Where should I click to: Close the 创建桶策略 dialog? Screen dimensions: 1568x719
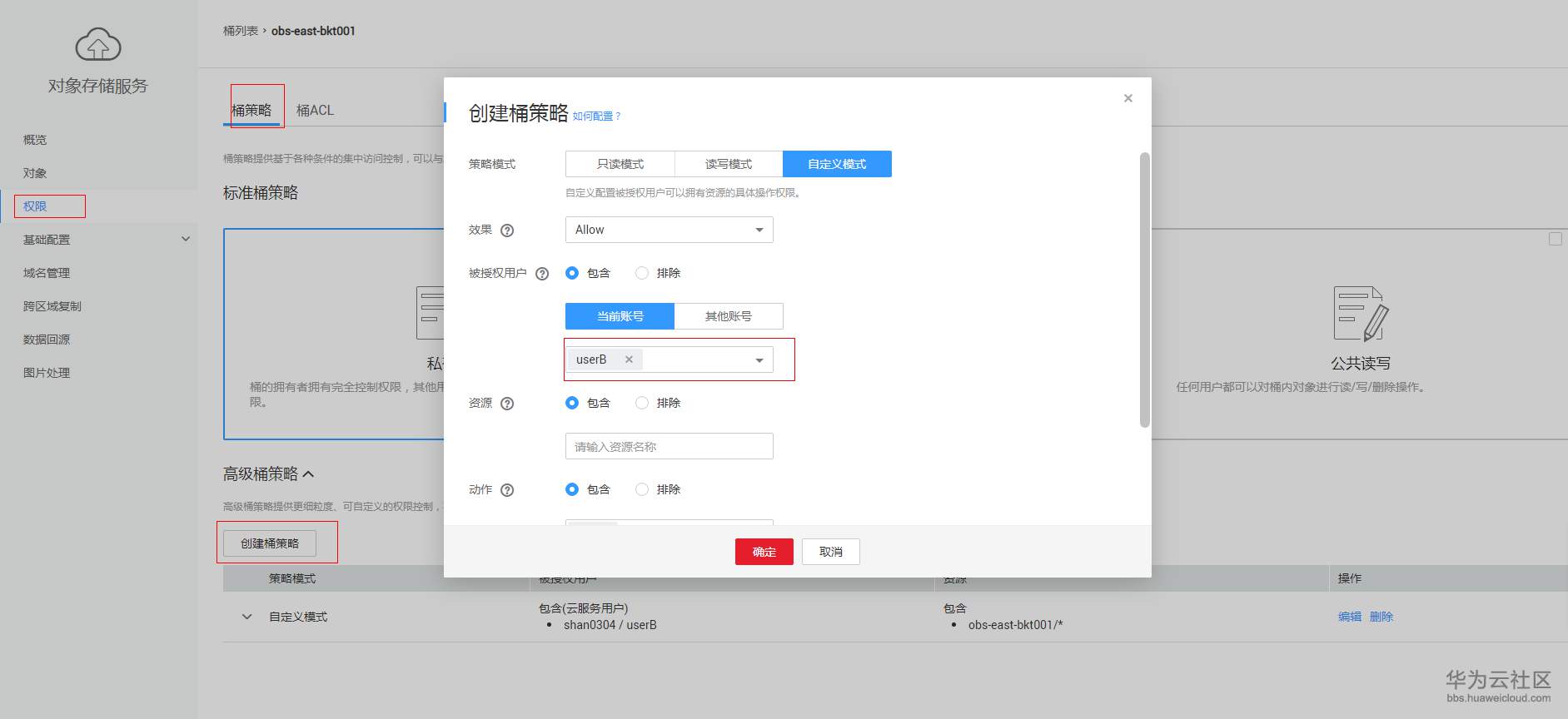pyautogui.click(x=1128, y=98)
